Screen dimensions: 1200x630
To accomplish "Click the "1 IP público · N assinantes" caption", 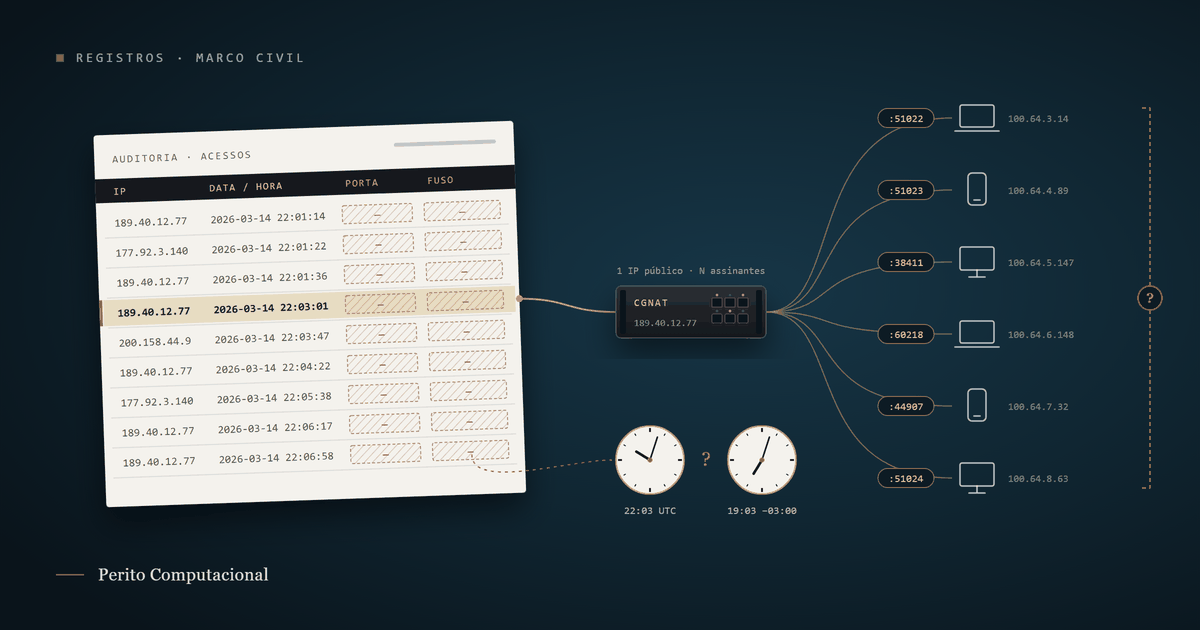I will [691, 271].
